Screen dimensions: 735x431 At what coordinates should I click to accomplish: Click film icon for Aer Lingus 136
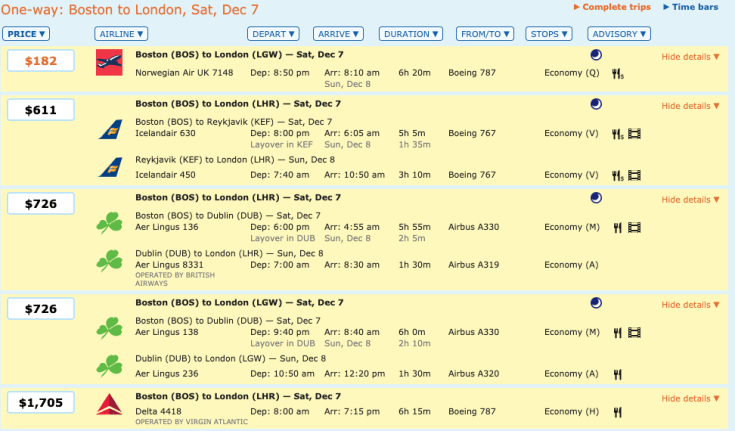(x=634, y=227)
